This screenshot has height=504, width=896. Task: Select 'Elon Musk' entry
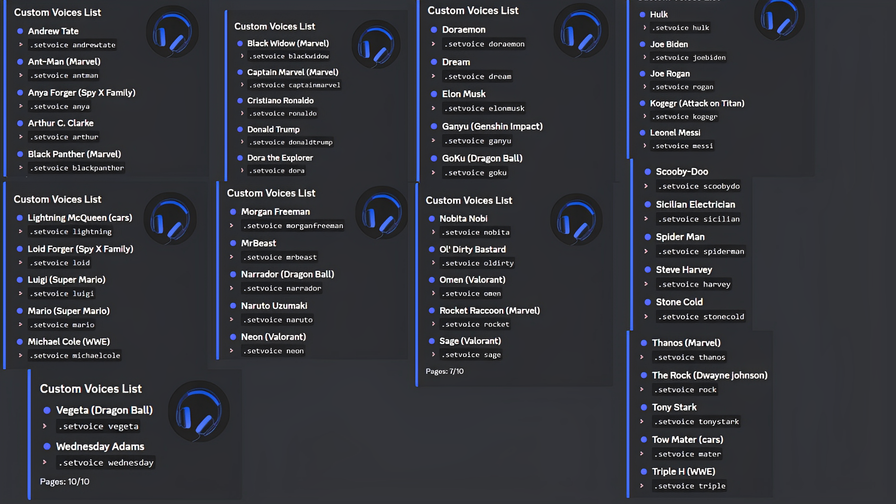pyautogui.click(x=463, y=94)
